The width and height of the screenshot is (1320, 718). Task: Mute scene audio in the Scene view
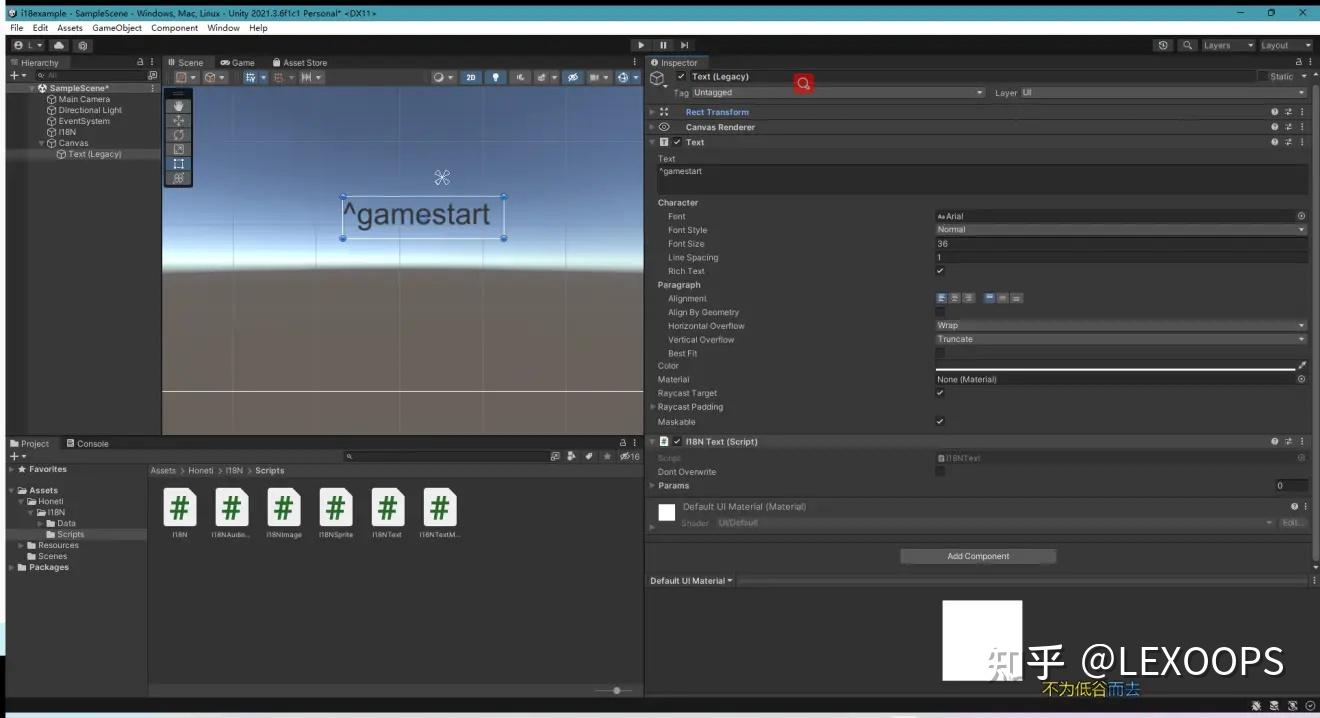tap(521, 77)
